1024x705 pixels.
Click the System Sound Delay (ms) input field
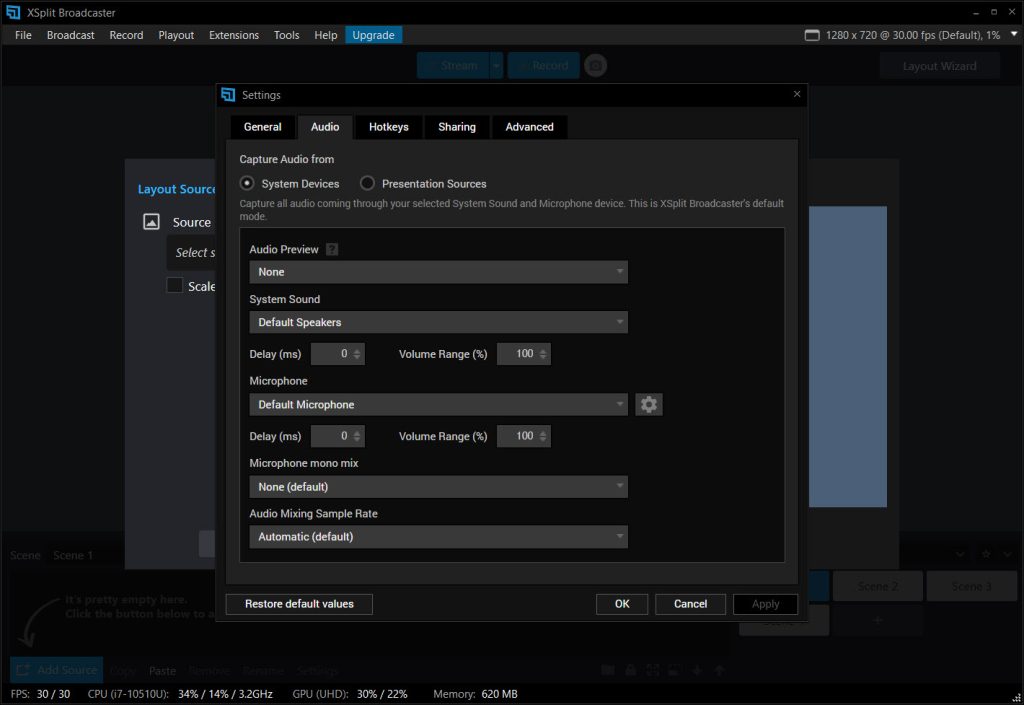pyautogui.click(x=338, y=354)
